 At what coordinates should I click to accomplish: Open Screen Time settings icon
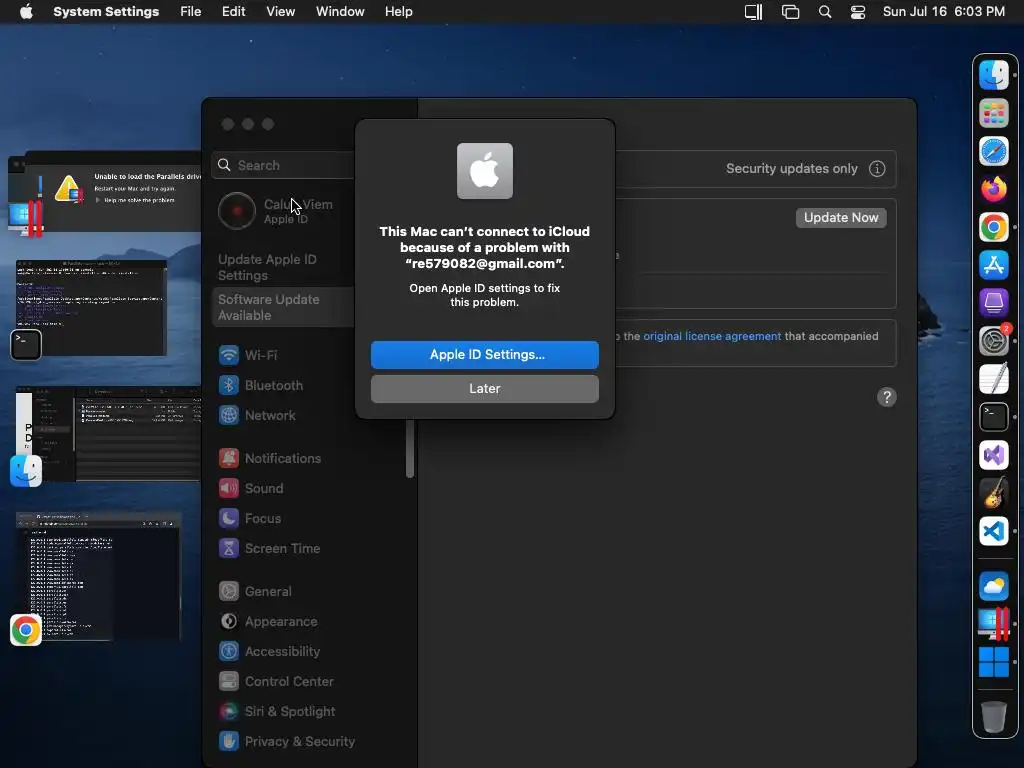[x=229, y=549]
